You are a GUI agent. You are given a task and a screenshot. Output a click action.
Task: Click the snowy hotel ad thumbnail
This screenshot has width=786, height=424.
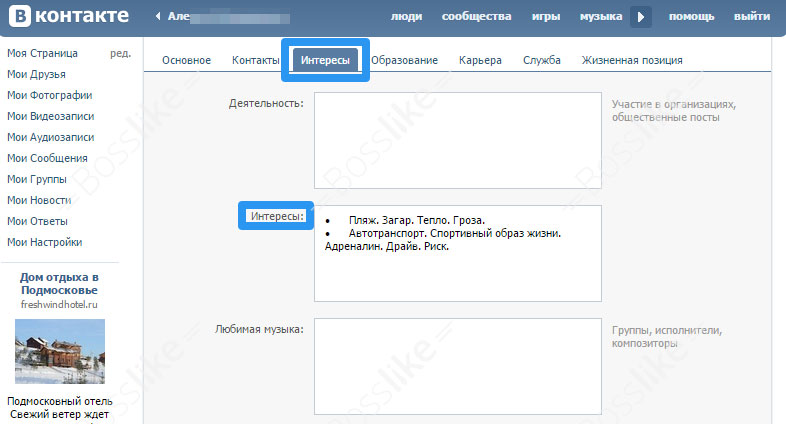60,351
